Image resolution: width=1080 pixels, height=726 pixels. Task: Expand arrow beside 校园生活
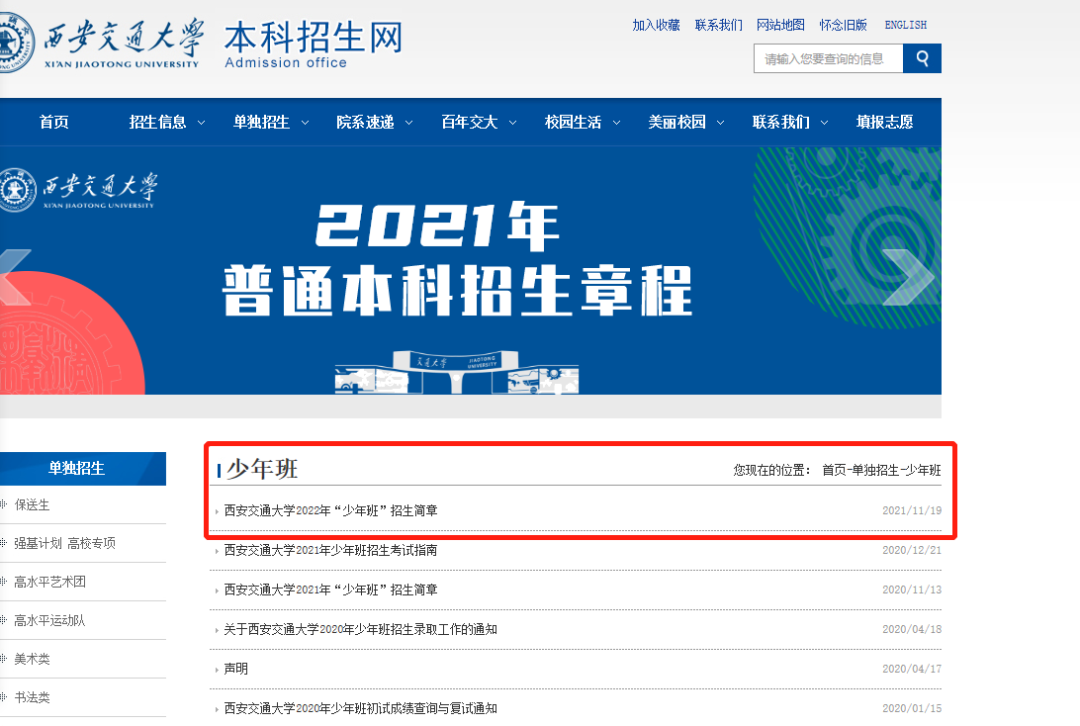click(616, 123)
